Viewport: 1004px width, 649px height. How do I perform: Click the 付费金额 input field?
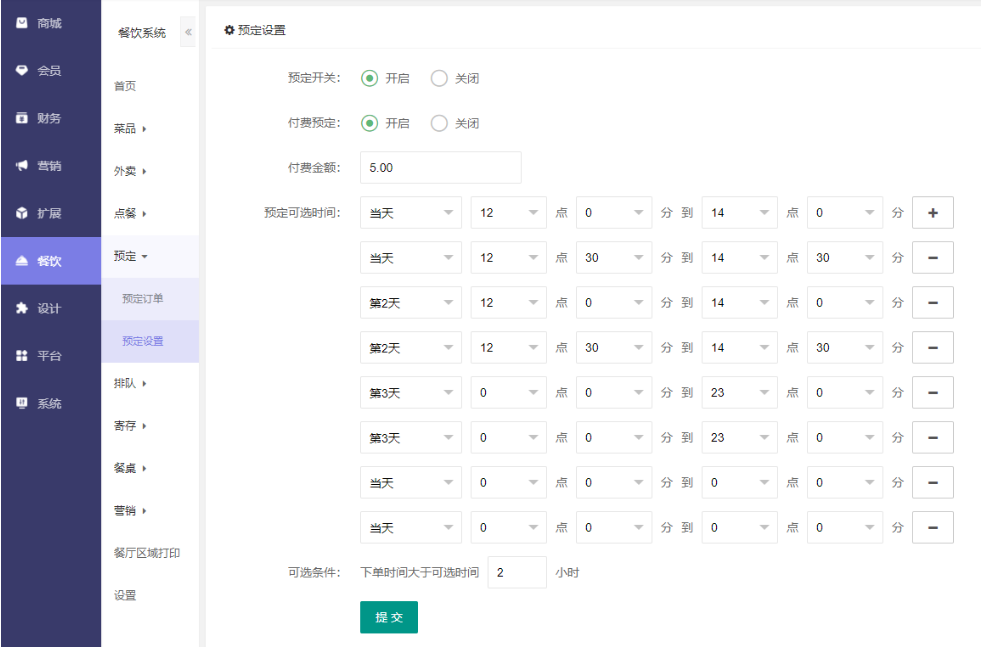point(440,168)
